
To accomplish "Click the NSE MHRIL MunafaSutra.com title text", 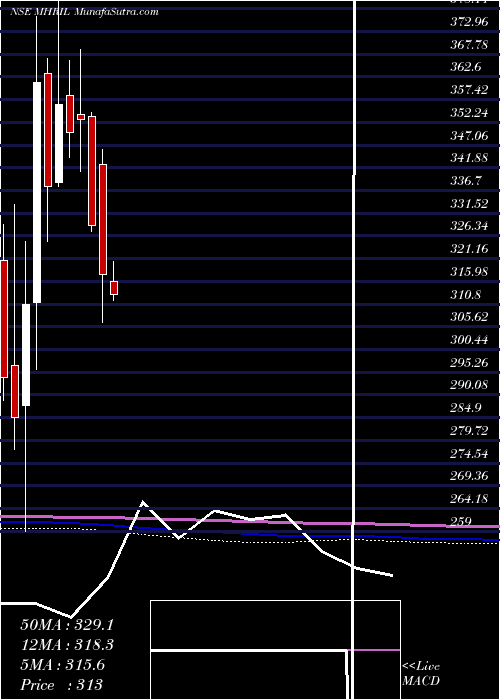I will coord(84,12).
